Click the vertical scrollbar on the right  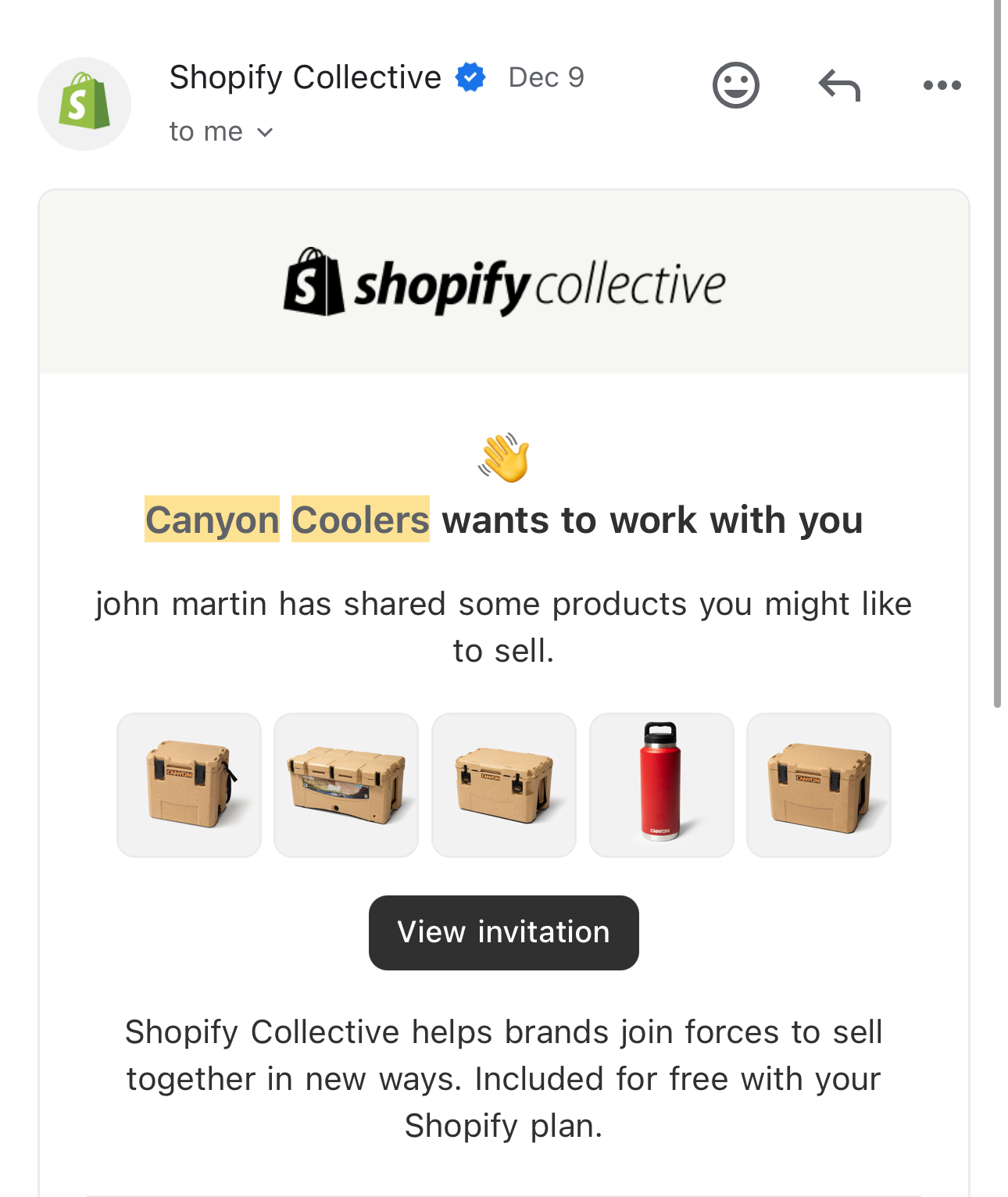pos(997,352)
